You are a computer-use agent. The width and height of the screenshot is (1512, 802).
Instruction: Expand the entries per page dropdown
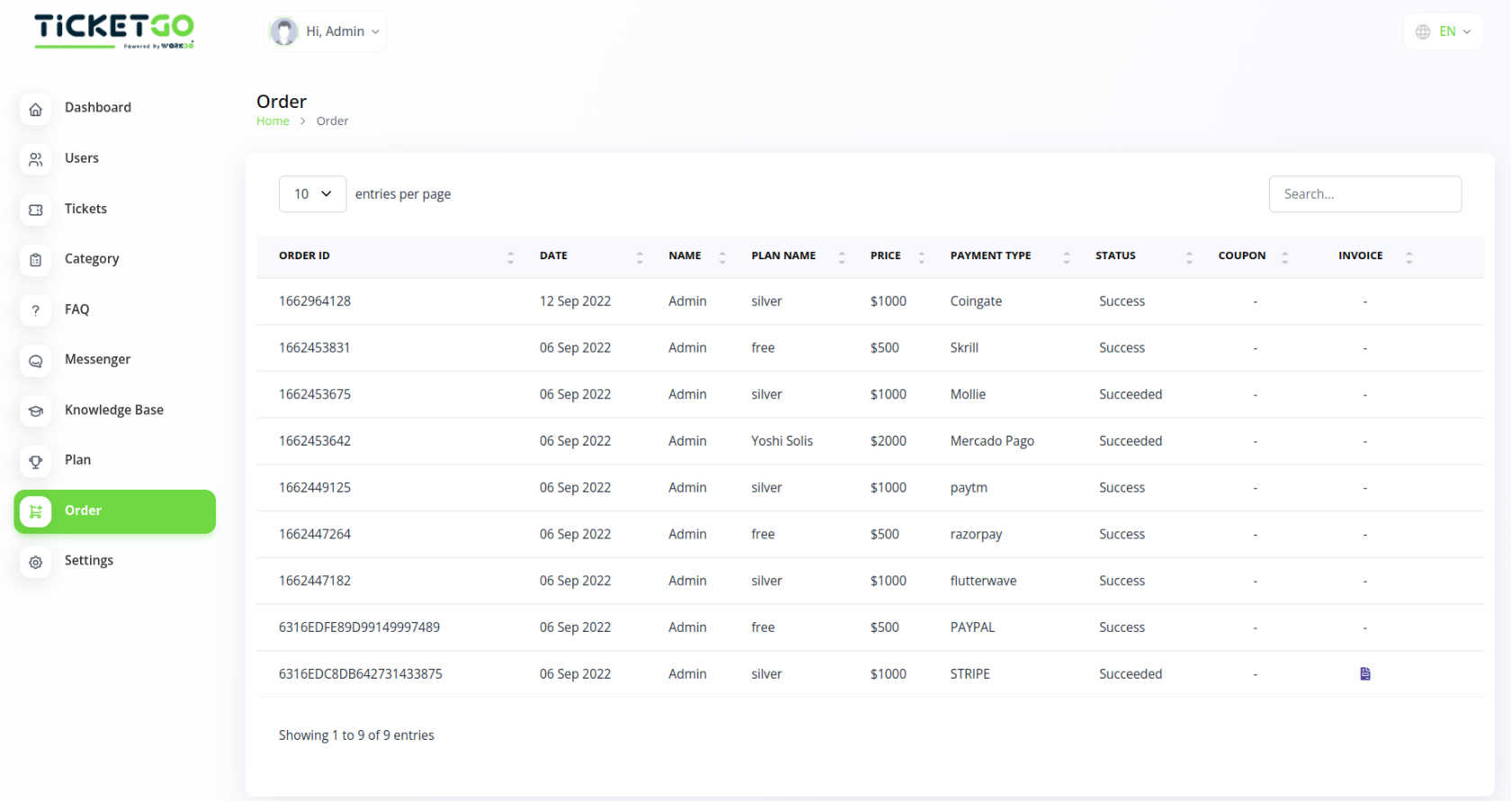312,194
